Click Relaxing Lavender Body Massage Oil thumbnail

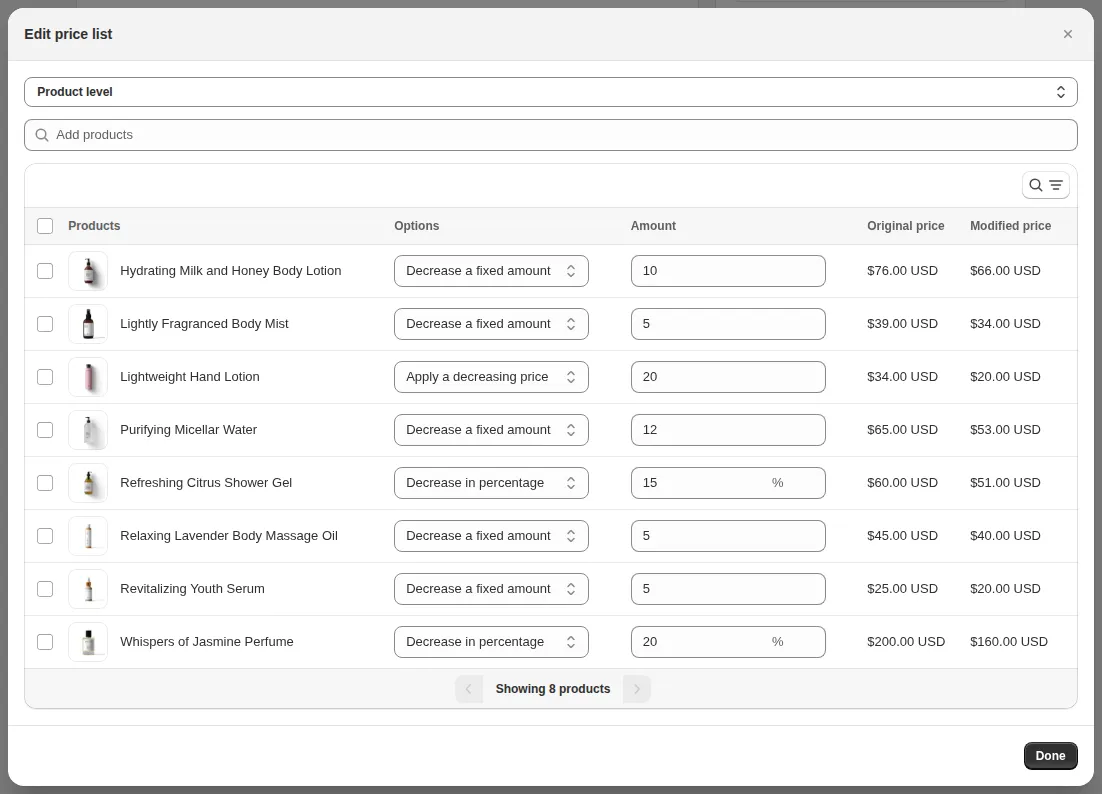tap(88, 536)
